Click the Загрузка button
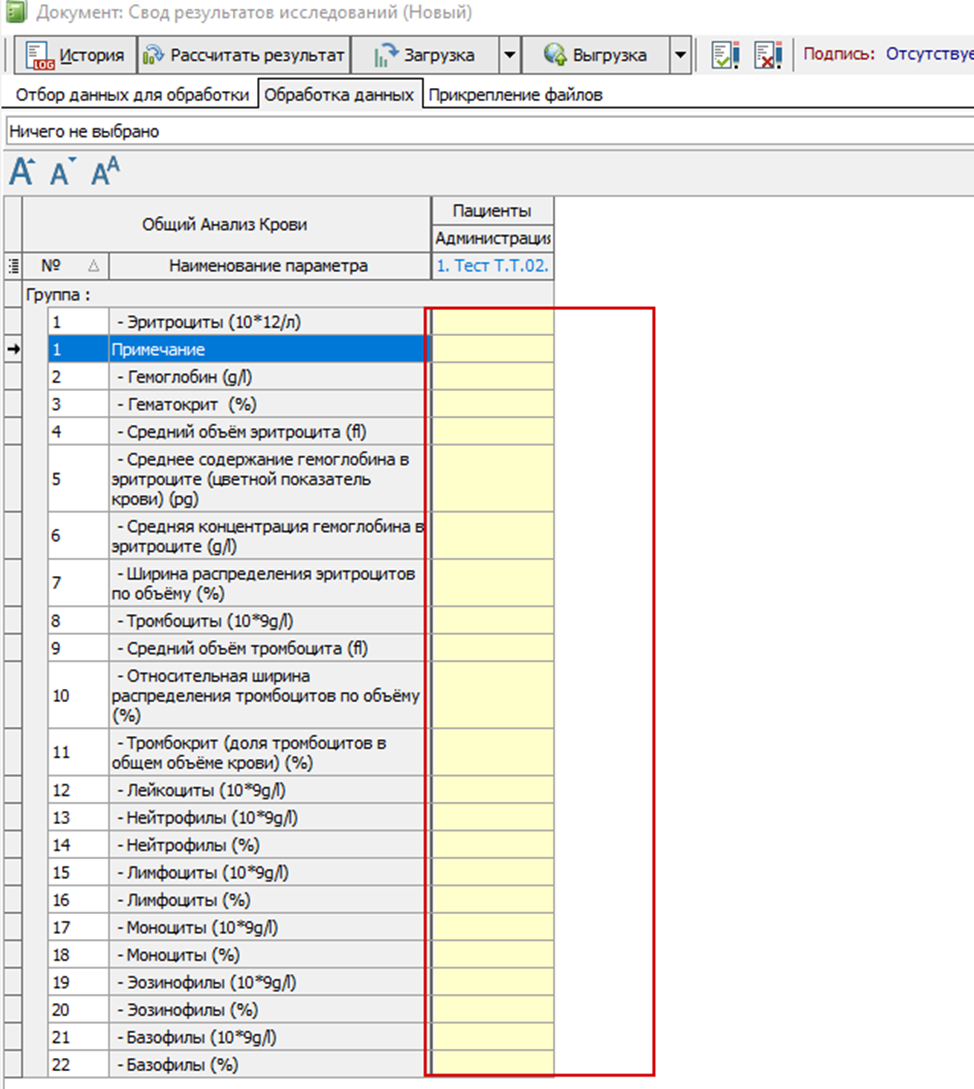 coord(425,55)
